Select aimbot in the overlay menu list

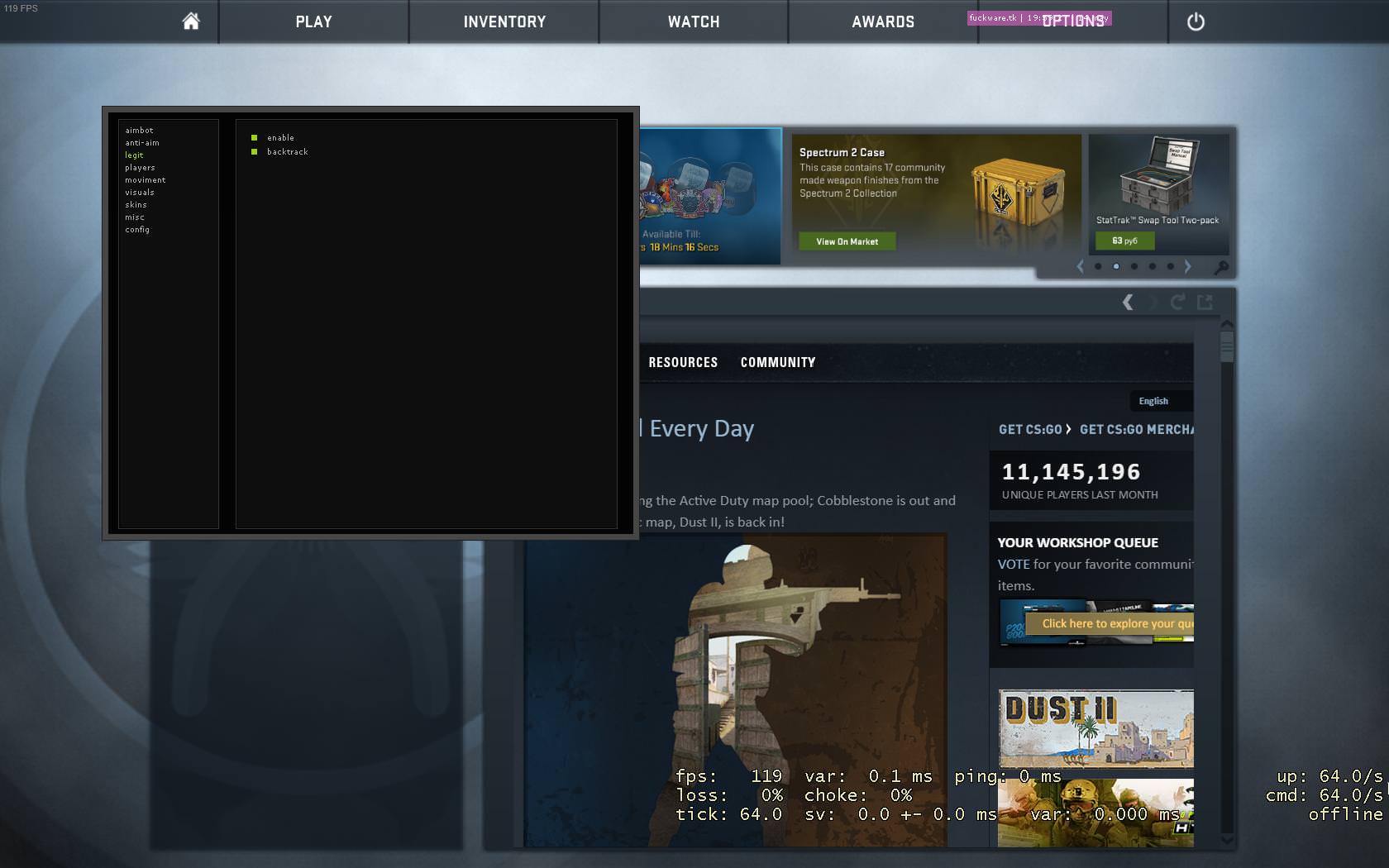(139, 131)
